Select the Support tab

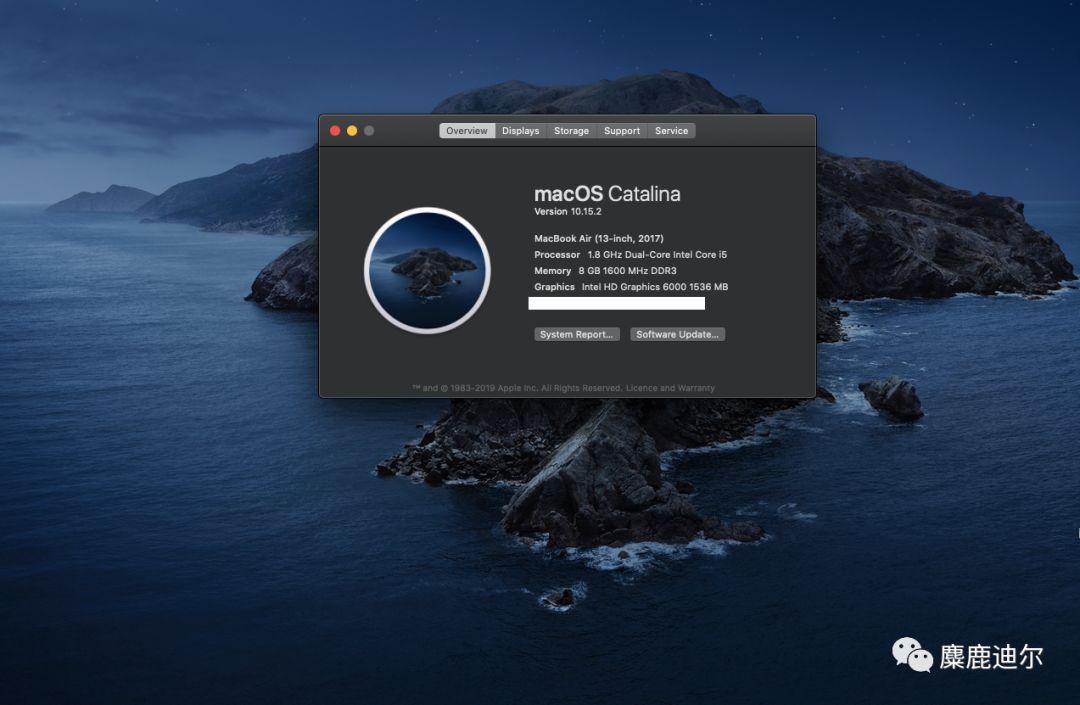[622, 131]
